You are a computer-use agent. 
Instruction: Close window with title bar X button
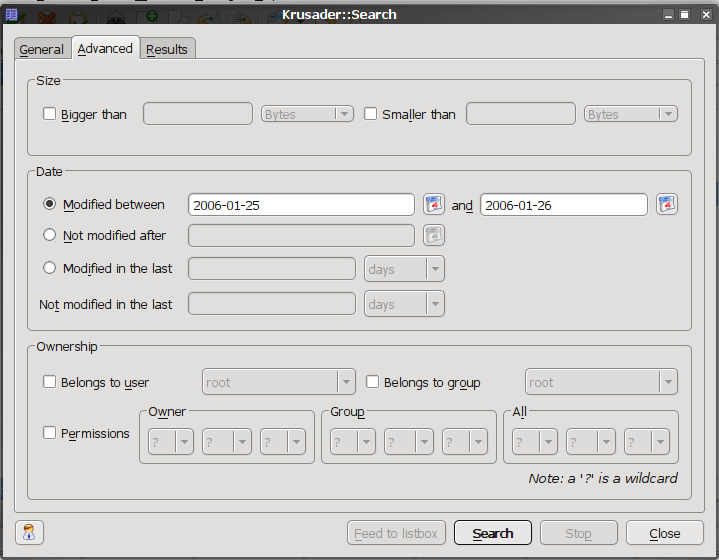(x=706, y=15)
